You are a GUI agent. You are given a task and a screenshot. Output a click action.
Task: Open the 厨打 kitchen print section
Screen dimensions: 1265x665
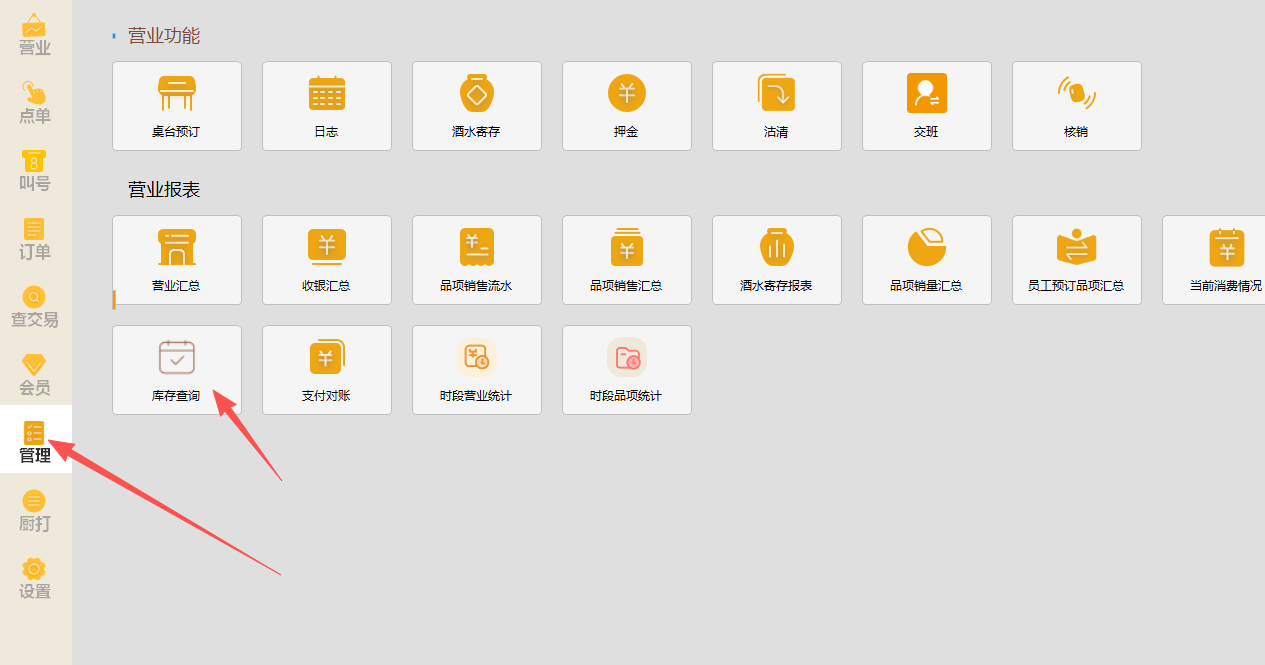(x=35, y=511)
